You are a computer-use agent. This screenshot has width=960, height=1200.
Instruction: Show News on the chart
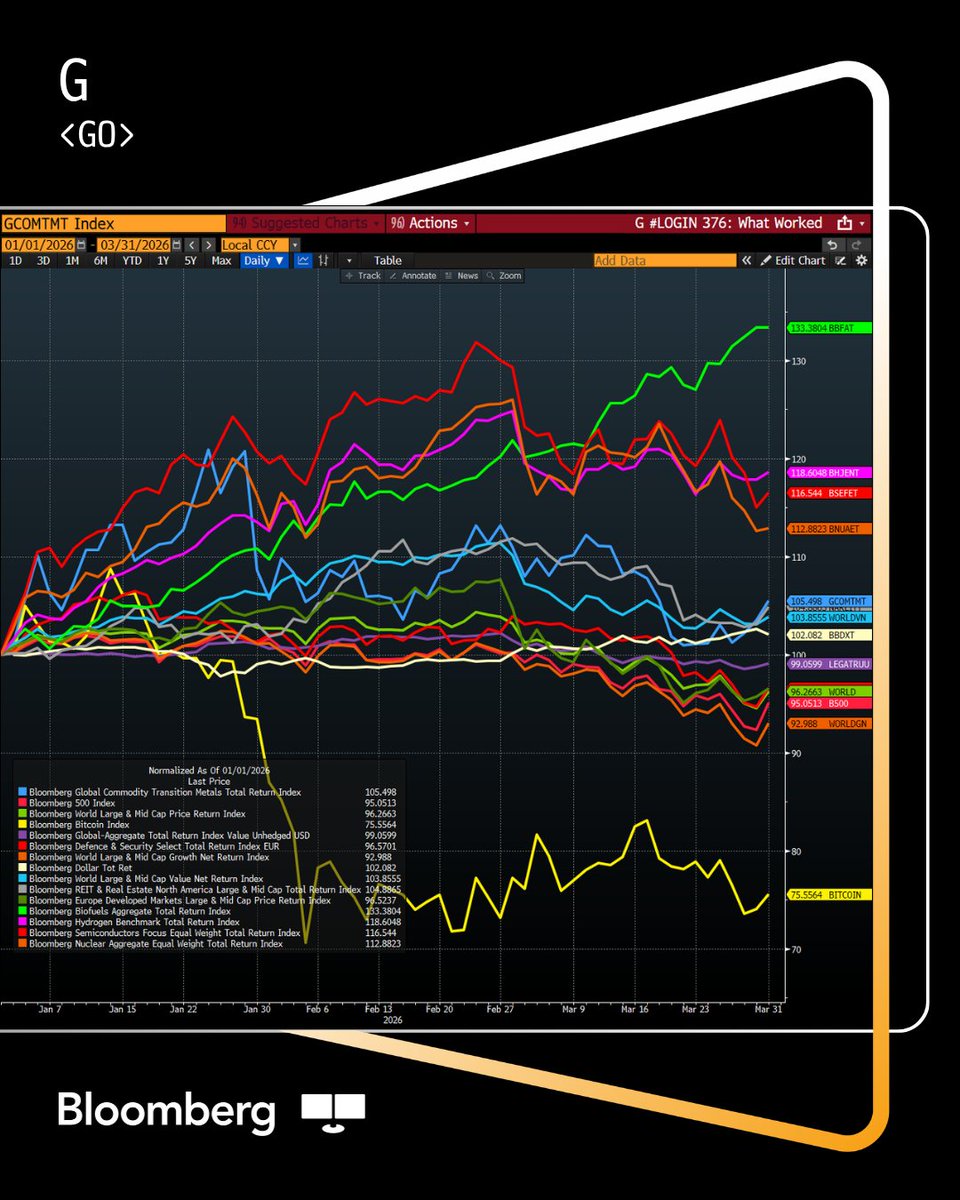(463, 275)
